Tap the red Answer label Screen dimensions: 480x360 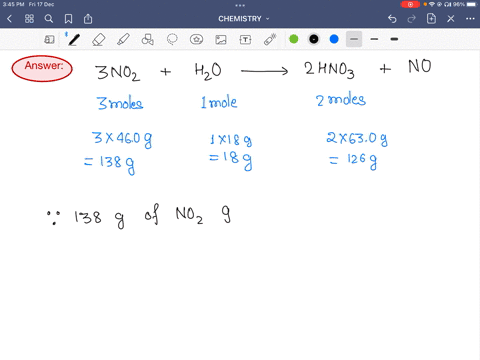click(x=42, y=68)
